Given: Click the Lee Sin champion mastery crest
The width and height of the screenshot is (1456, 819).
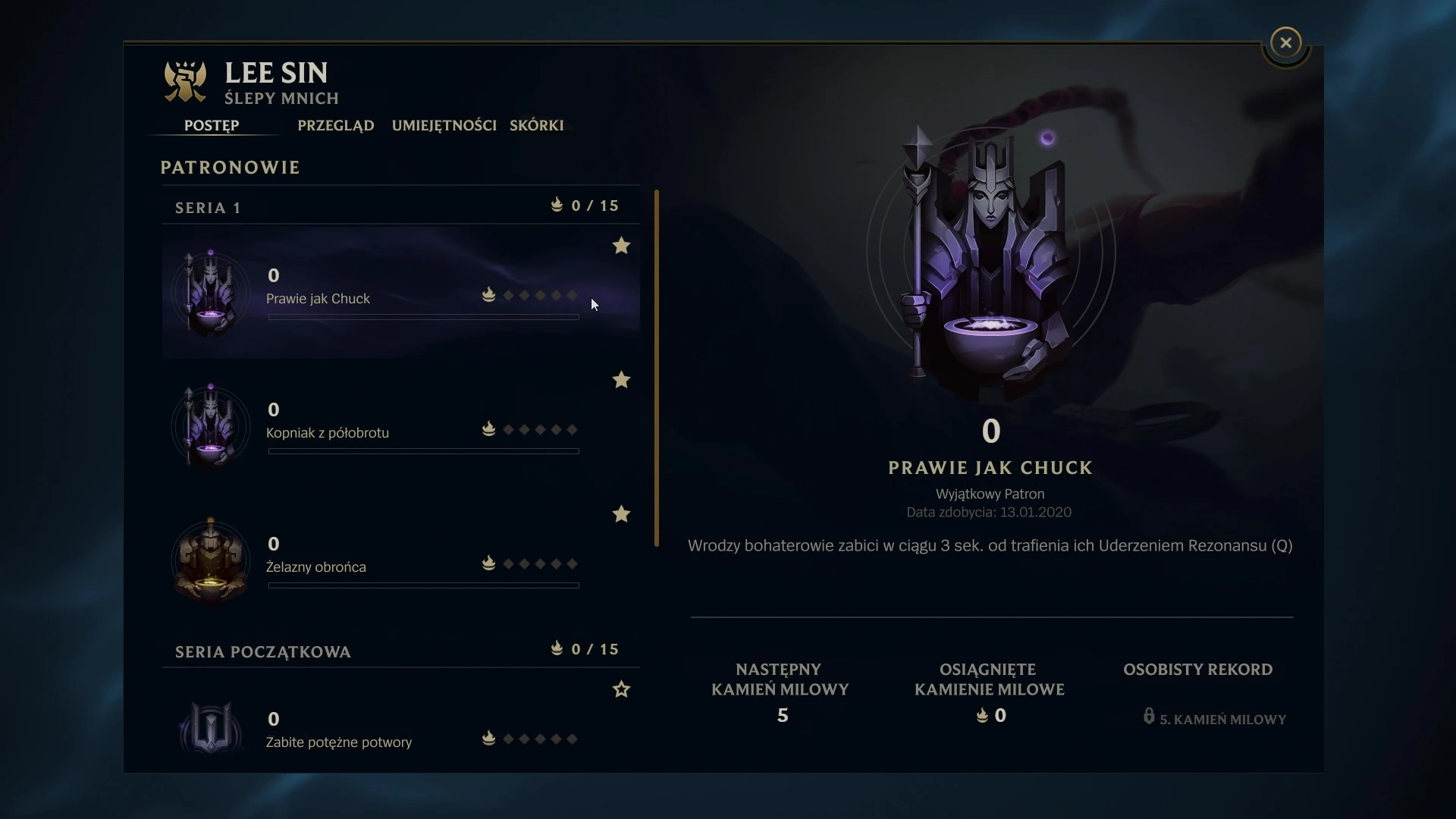Looking at the screenshot, I should (185, 82).
